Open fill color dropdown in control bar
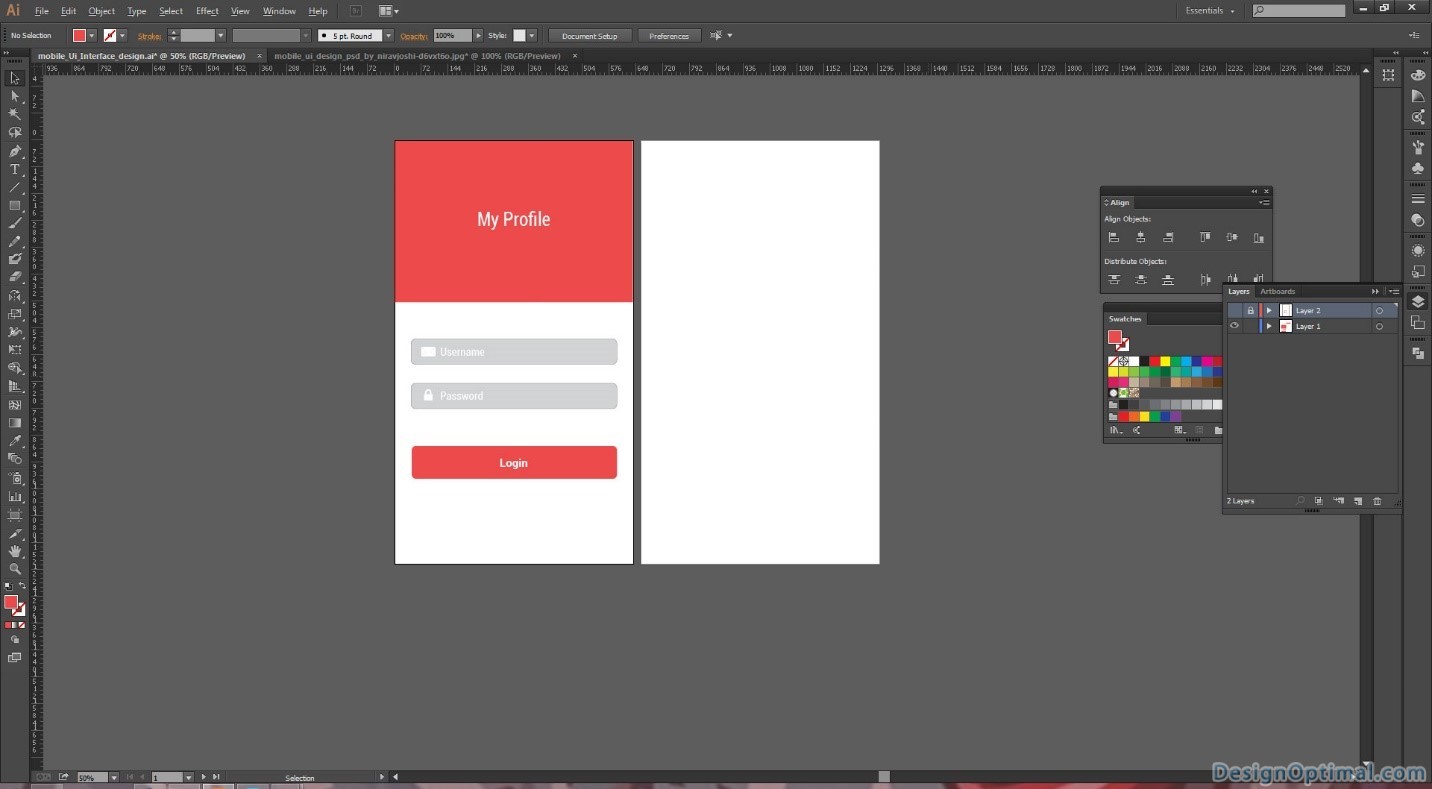This screenshot has width=1432, height=789. (92, 36)
